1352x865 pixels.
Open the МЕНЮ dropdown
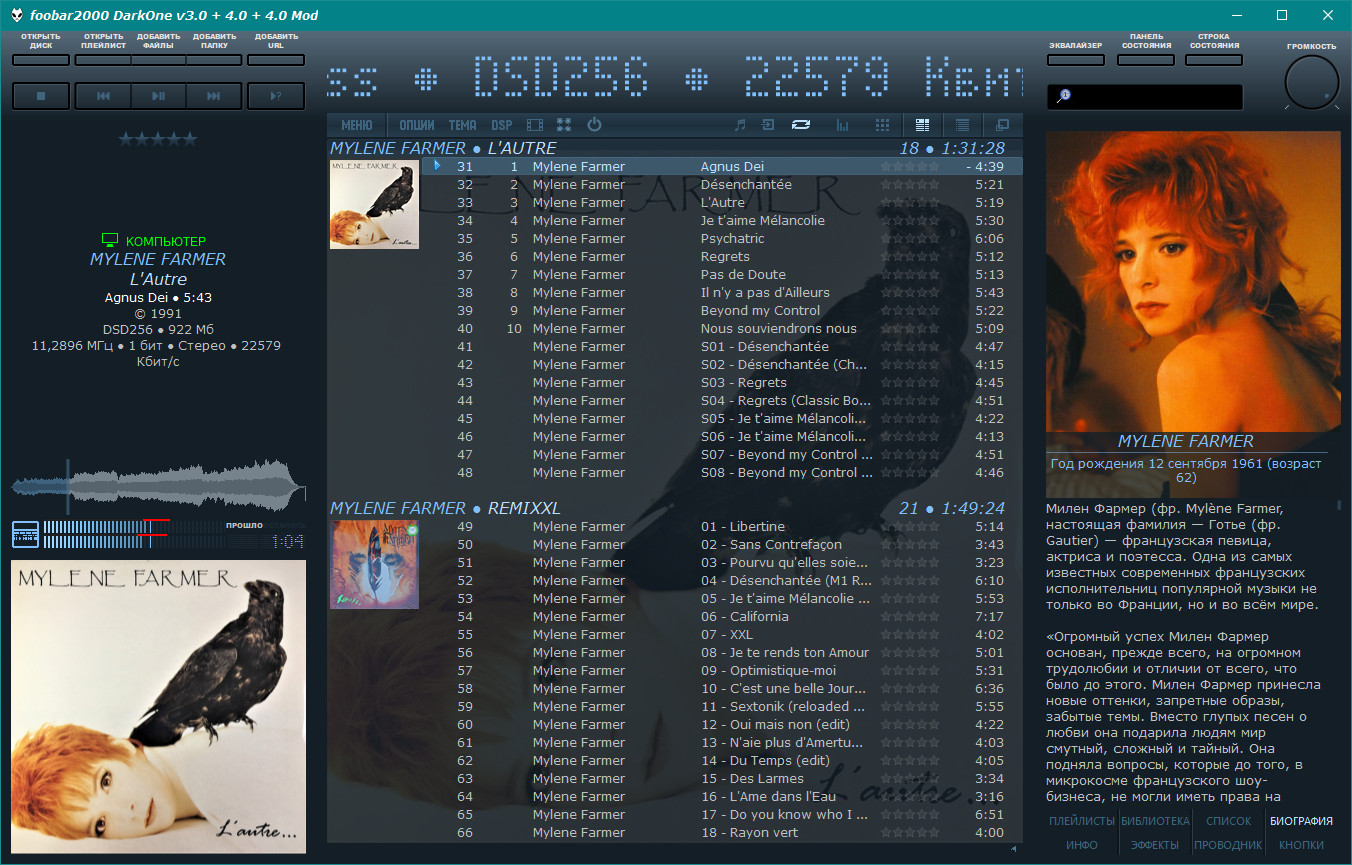(x=357, y=125)
